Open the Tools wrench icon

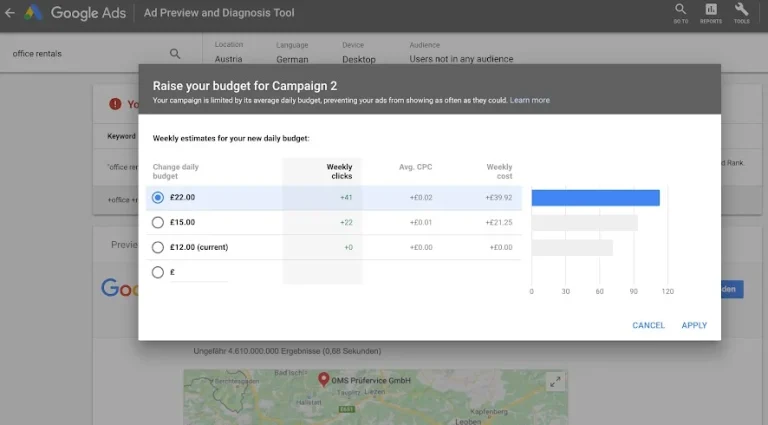(x=741, y=13)
